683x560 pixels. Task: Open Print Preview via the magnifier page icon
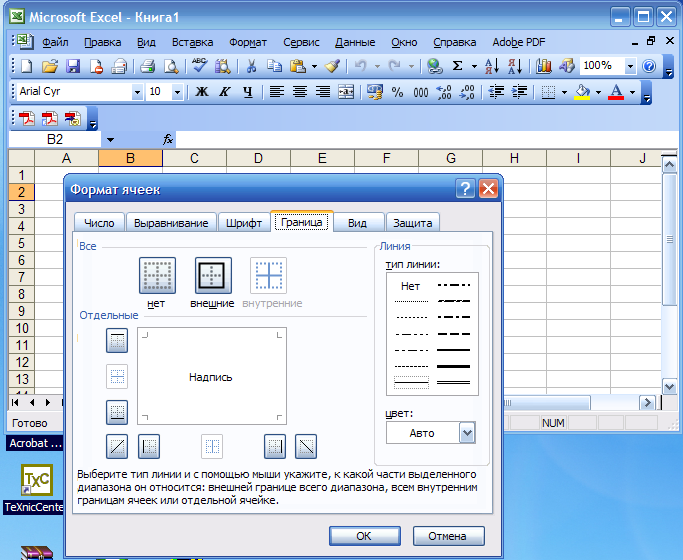[x=171, y=66]
